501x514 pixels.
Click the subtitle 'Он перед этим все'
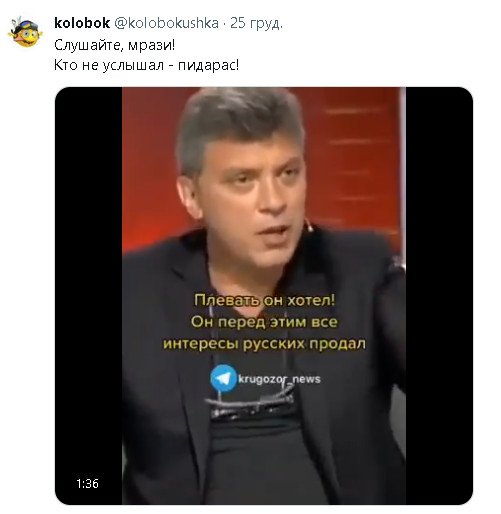pos(264,322)
